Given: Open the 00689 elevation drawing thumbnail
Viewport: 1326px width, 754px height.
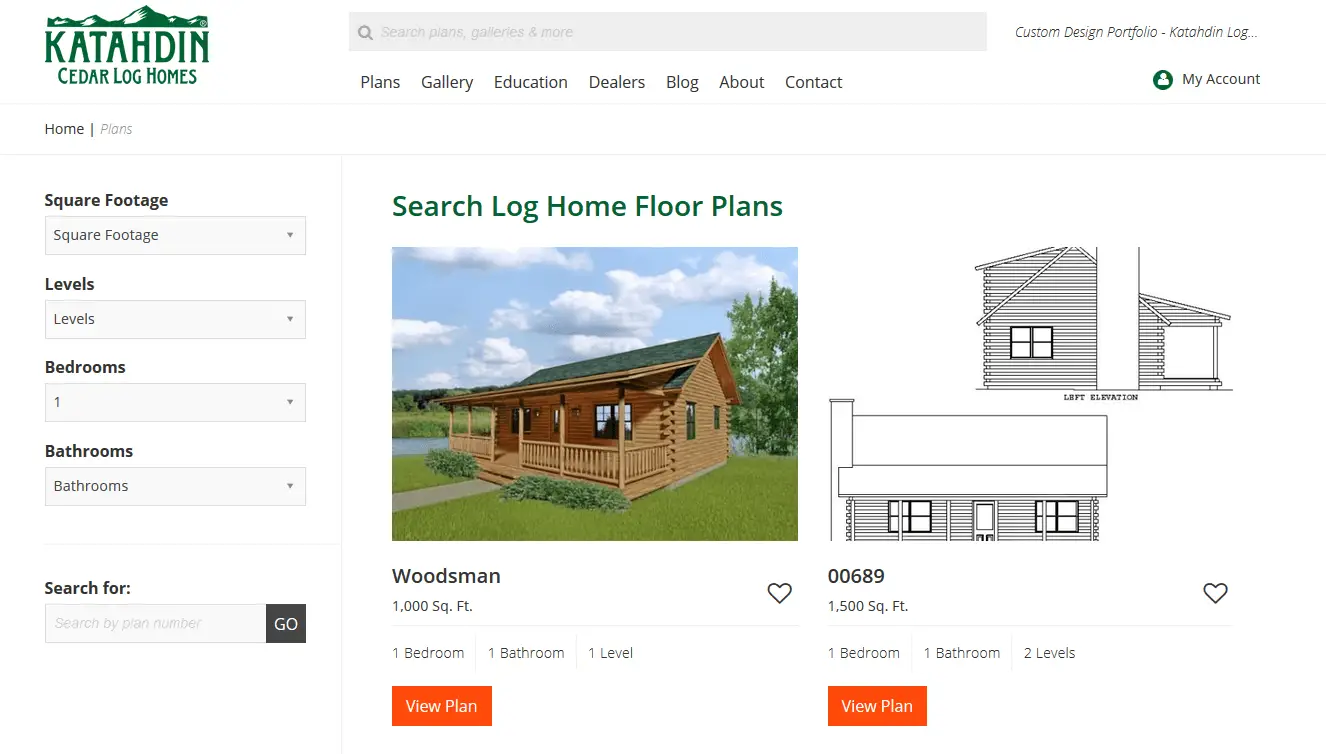Looking at the screenshot, I should (x=1030, y=394).
